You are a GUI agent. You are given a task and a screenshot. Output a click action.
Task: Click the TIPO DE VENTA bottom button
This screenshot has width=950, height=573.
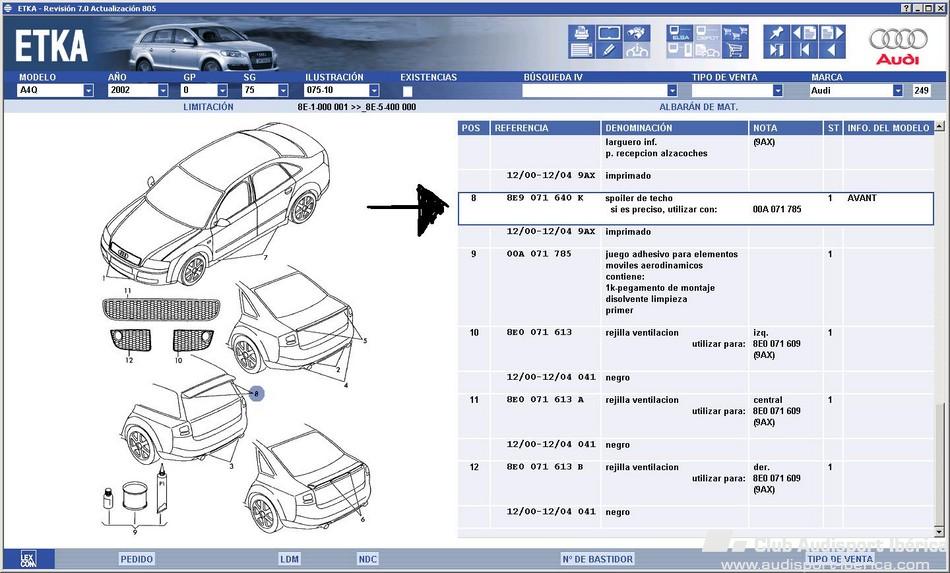[840, 559]
